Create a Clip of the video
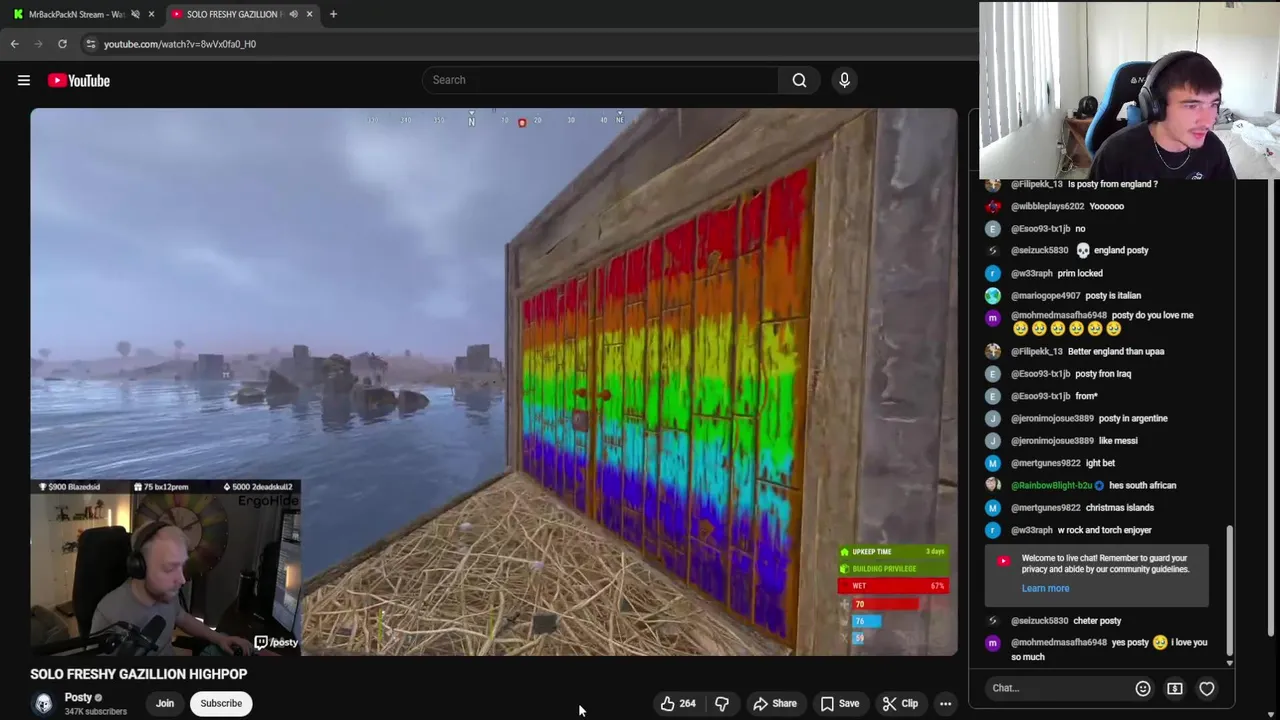The image size is (1280, 720). (900, 703)
